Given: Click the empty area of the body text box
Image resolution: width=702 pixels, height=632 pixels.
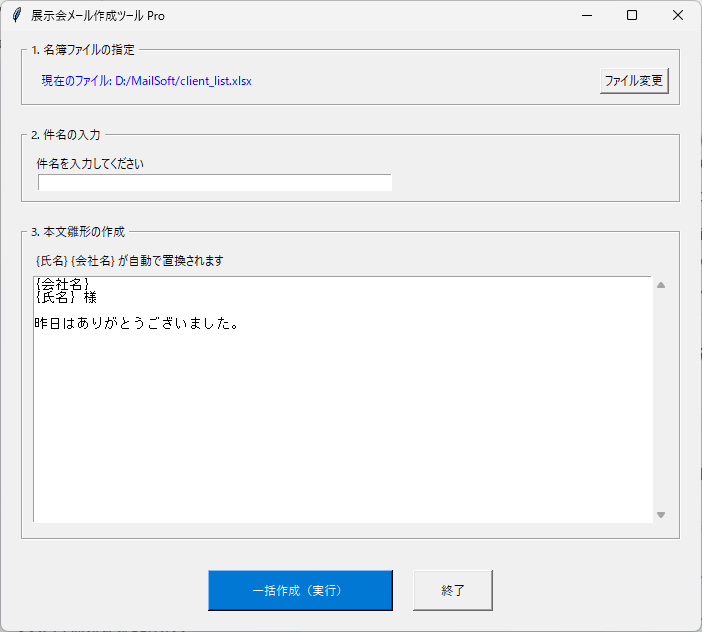Looking at the screenshot, I should [x=340, y=430].
